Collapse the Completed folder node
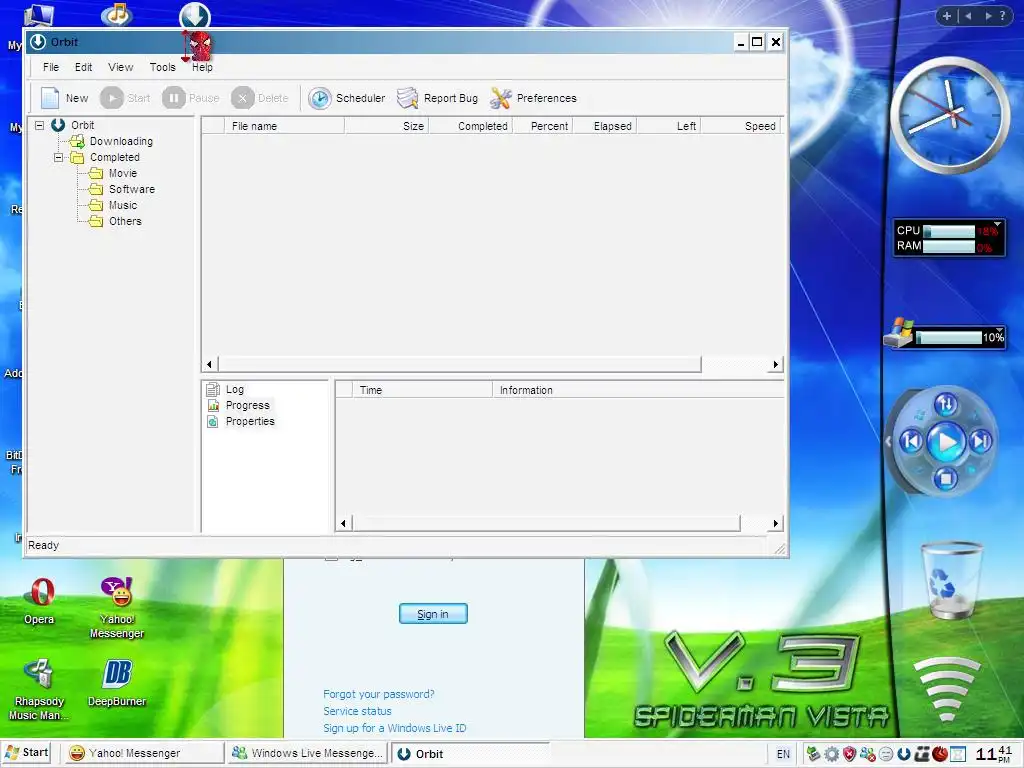The height and width of the screenshot is (768, 1024). 58,157
